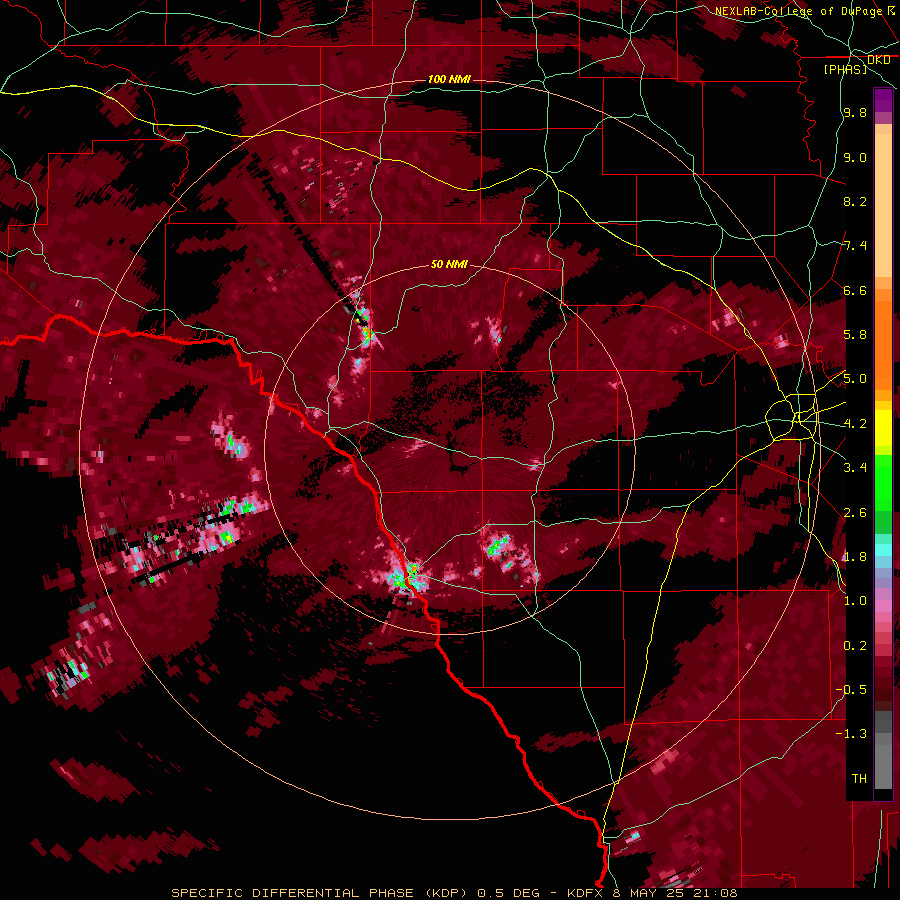Screen dimensions: 900x900
Task: Click the 1.8 value on the color scale
Action: coord(855,557)
